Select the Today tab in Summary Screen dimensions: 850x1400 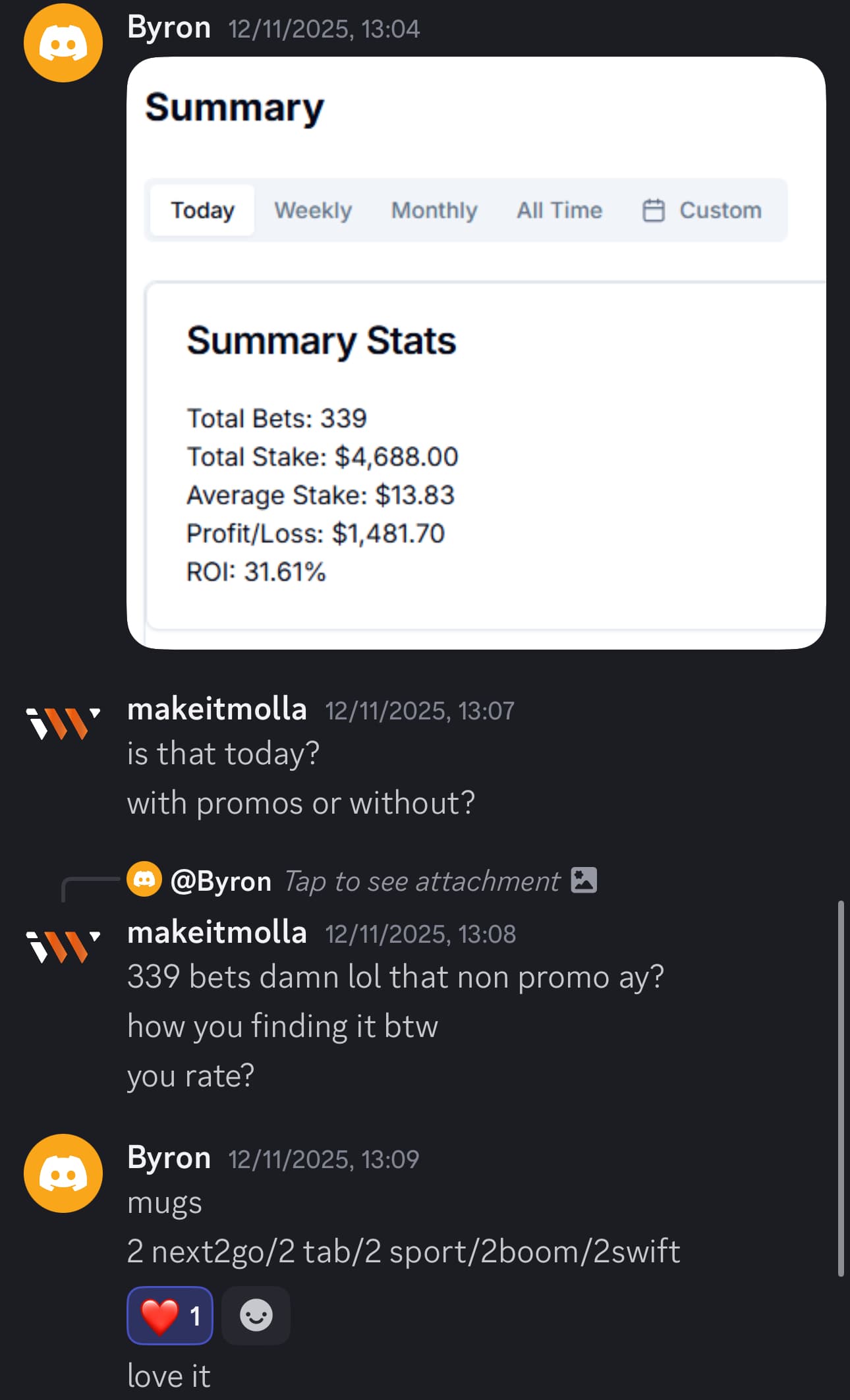tap(202, 210)
